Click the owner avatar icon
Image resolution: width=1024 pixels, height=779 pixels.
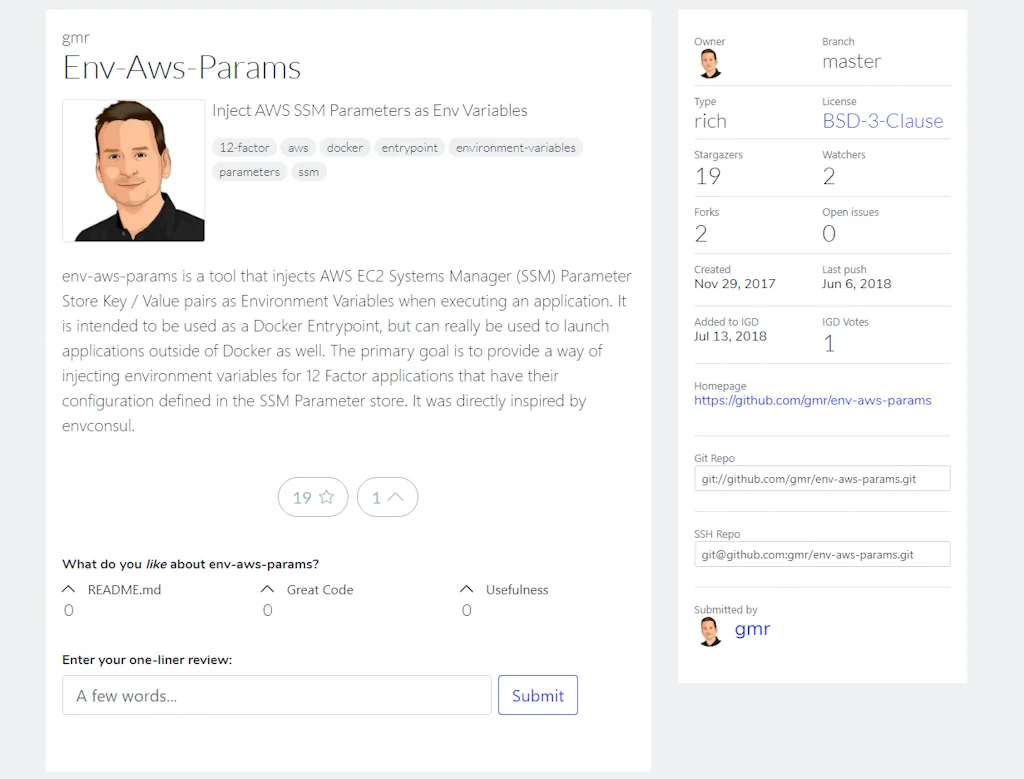(710, 64)
